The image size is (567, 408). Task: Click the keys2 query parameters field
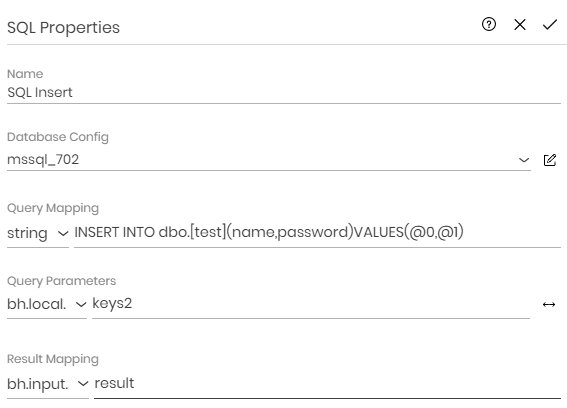click(311, 304)
